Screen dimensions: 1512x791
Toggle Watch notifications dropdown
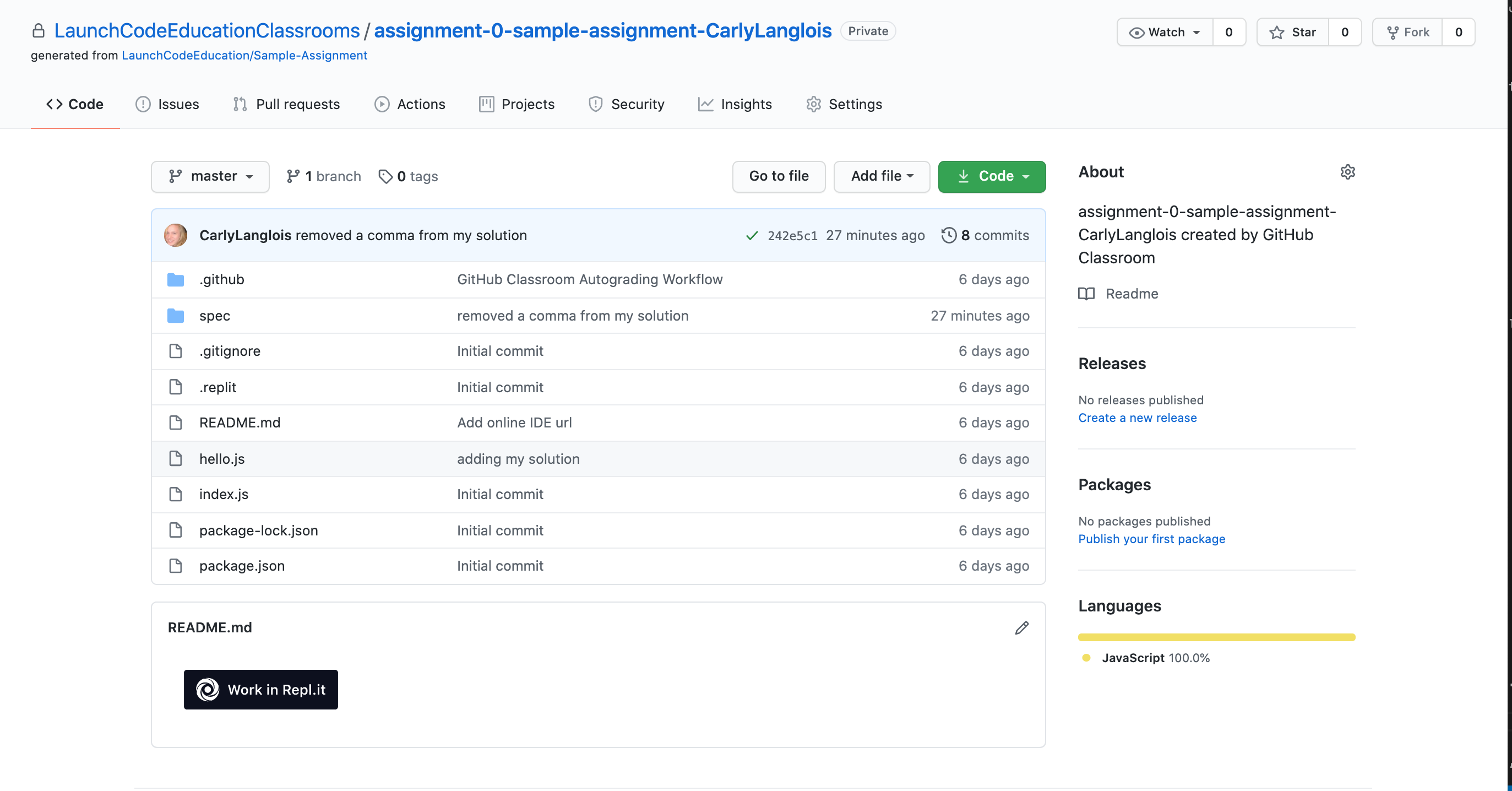[x=1164, y=32]
